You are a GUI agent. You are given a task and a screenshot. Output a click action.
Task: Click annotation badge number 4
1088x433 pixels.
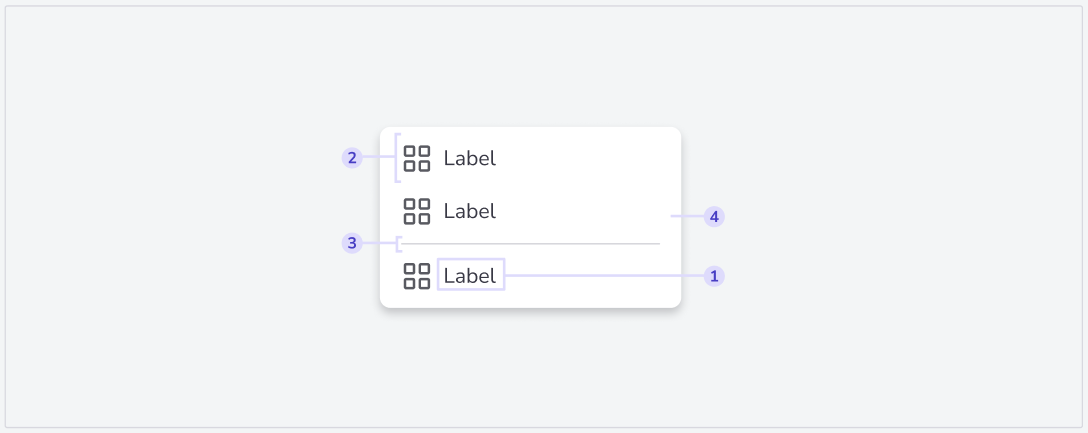tap(714, 216)
